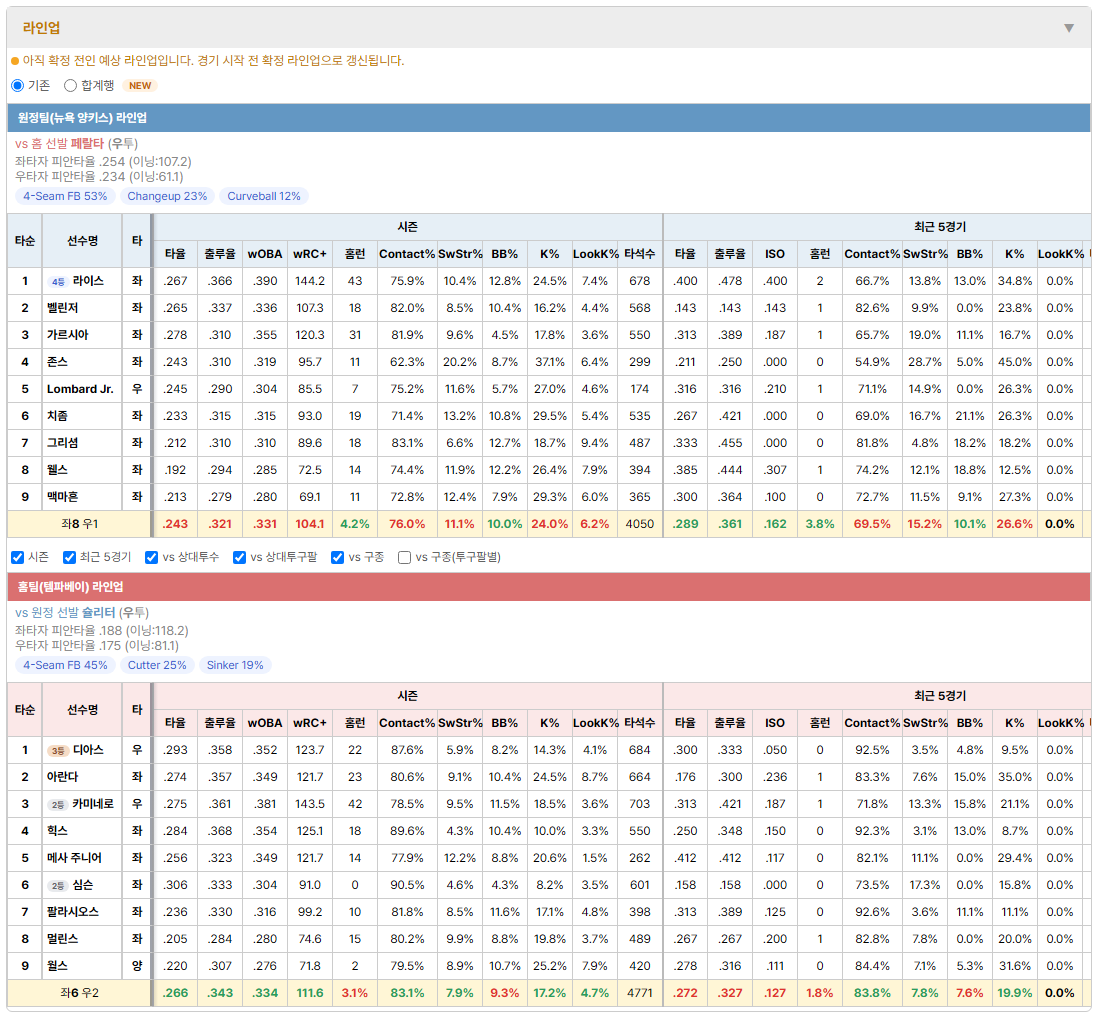Click the Sinker 19% pitch chip
The width and height of the screenshot is (1098, 1018).
pyautogui.click(x=235, y=665)
